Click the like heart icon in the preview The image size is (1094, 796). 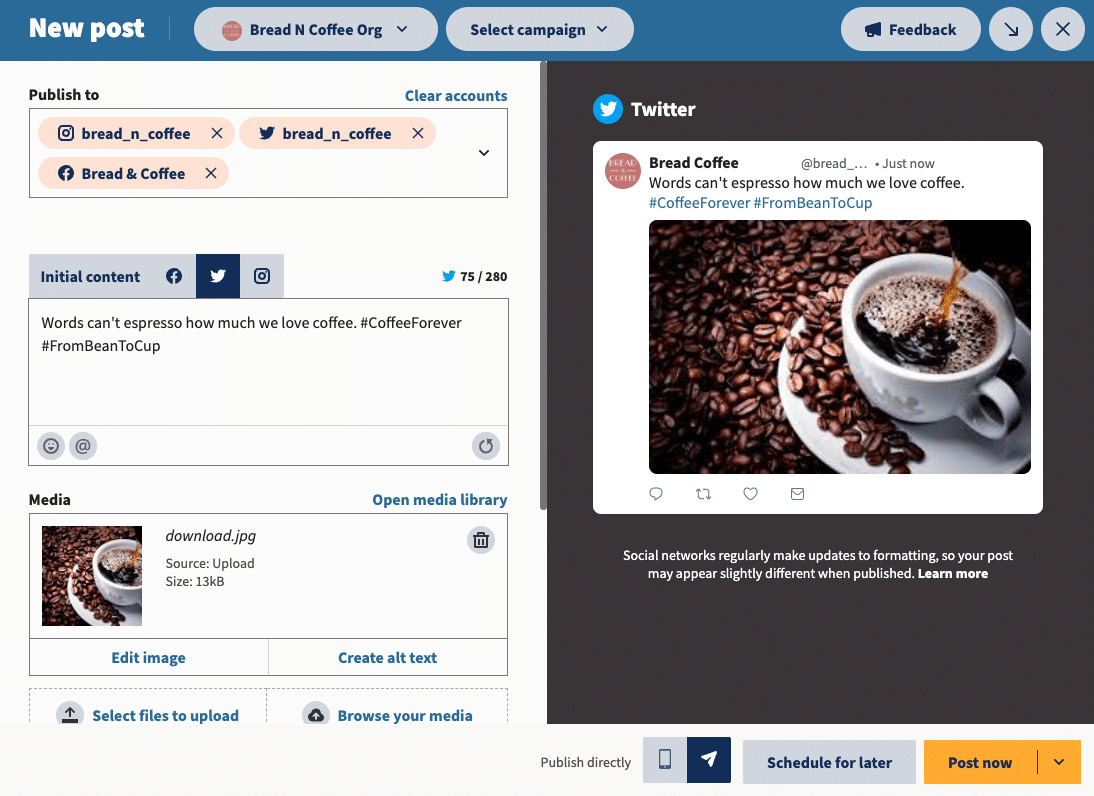click(x=750, y=493)
